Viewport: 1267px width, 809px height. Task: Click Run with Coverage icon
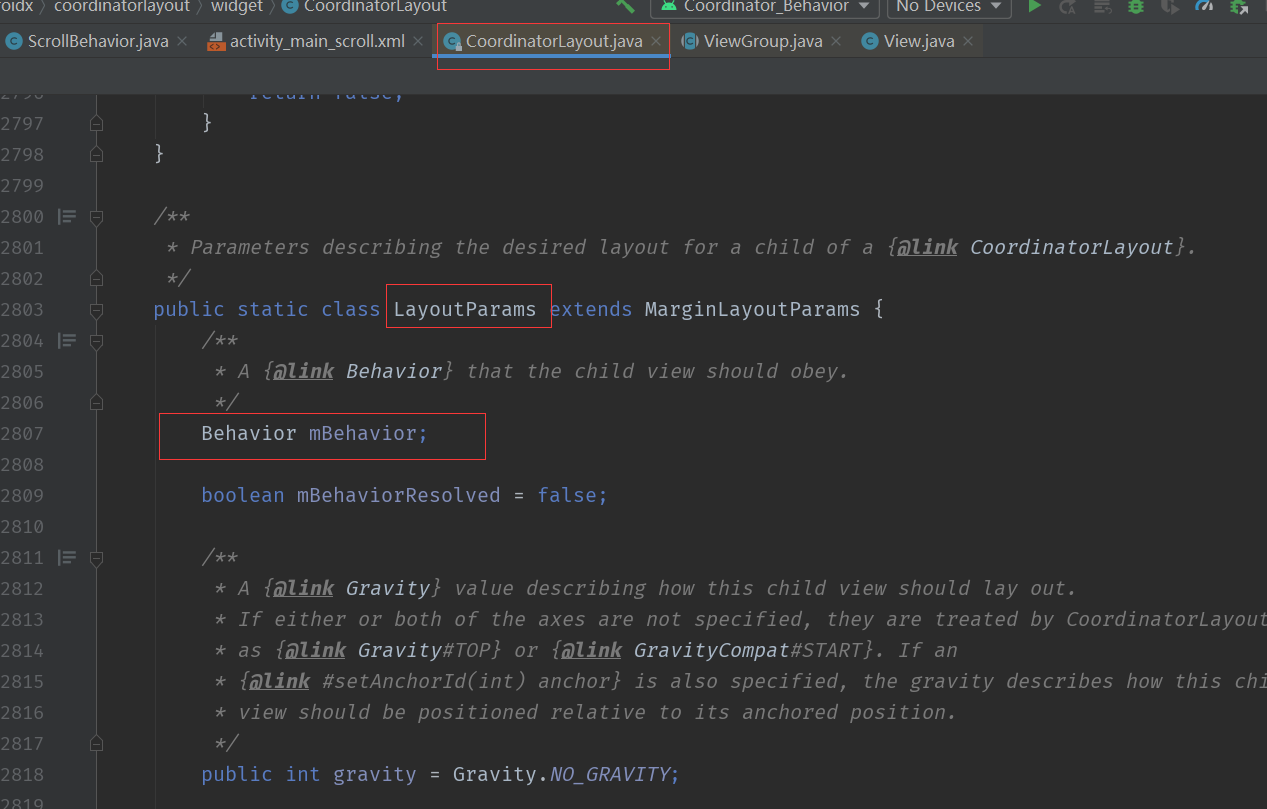[1170, 6]
